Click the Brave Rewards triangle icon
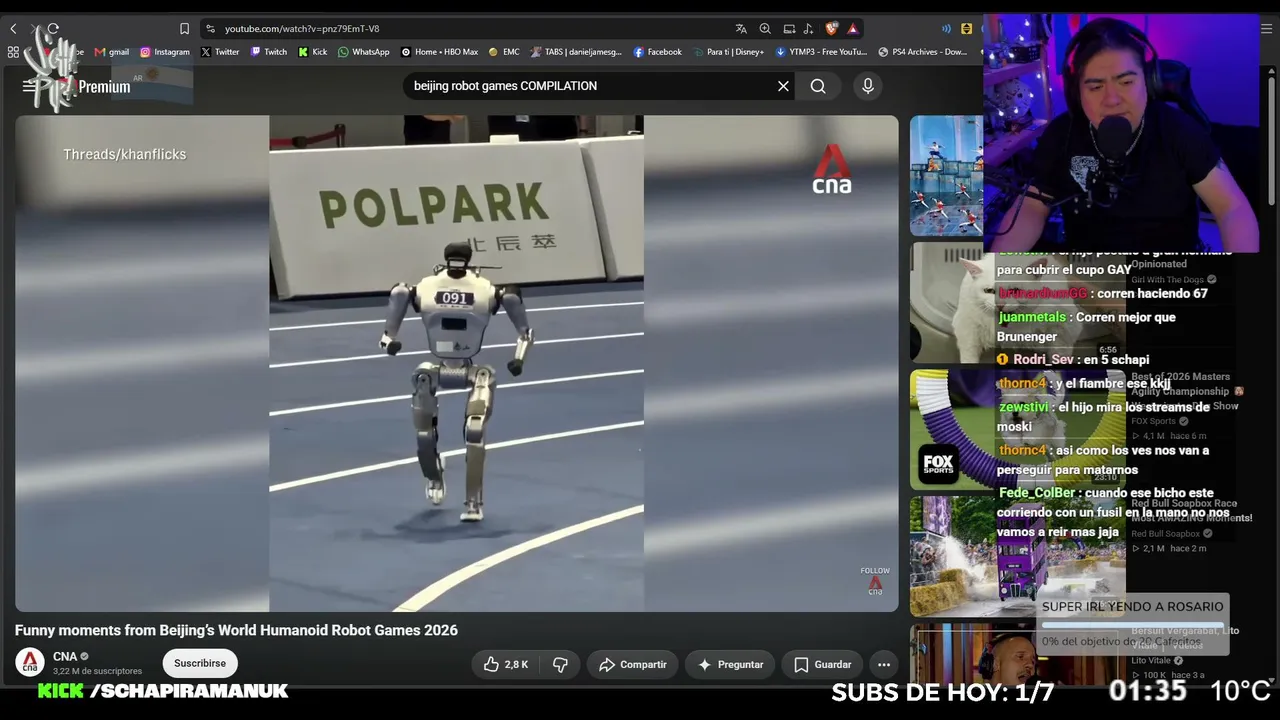Viewport: 1280px width, 720px height. pyautogui.click(x=853, y=29)
